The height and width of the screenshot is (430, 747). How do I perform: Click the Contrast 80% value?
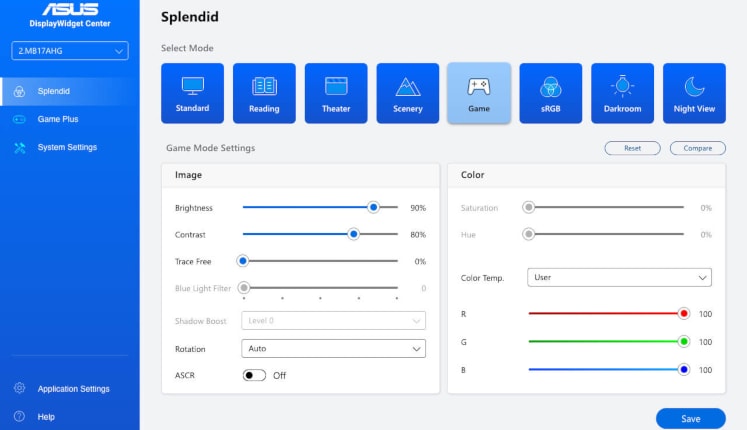pyautogui.click(x=418, y=235)
